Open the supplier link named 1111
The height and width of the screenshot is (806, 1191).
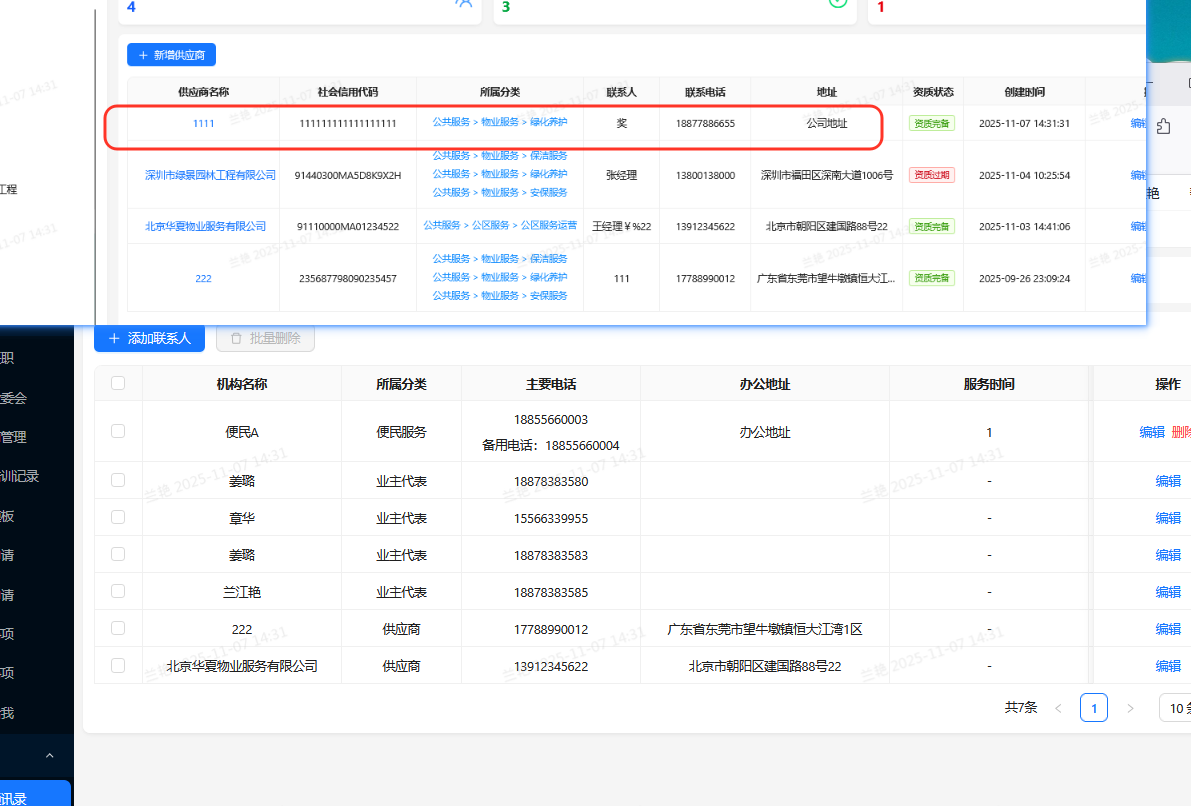(x=203, y=124)
